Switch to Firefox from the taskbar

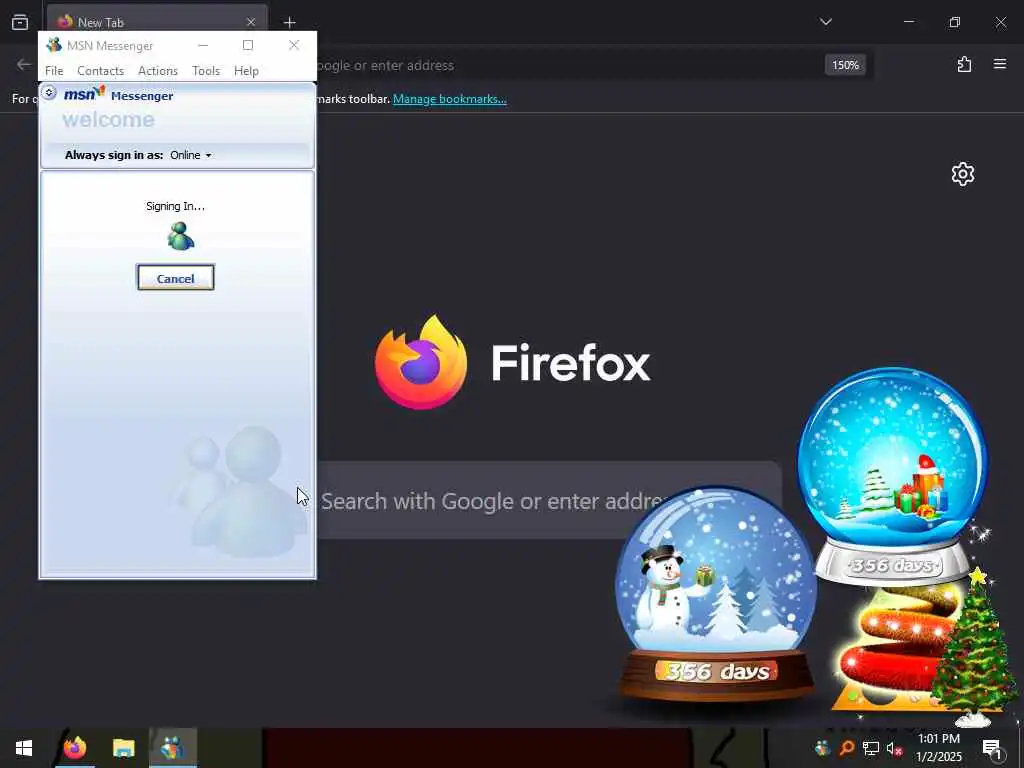click(x=74, y=748)
